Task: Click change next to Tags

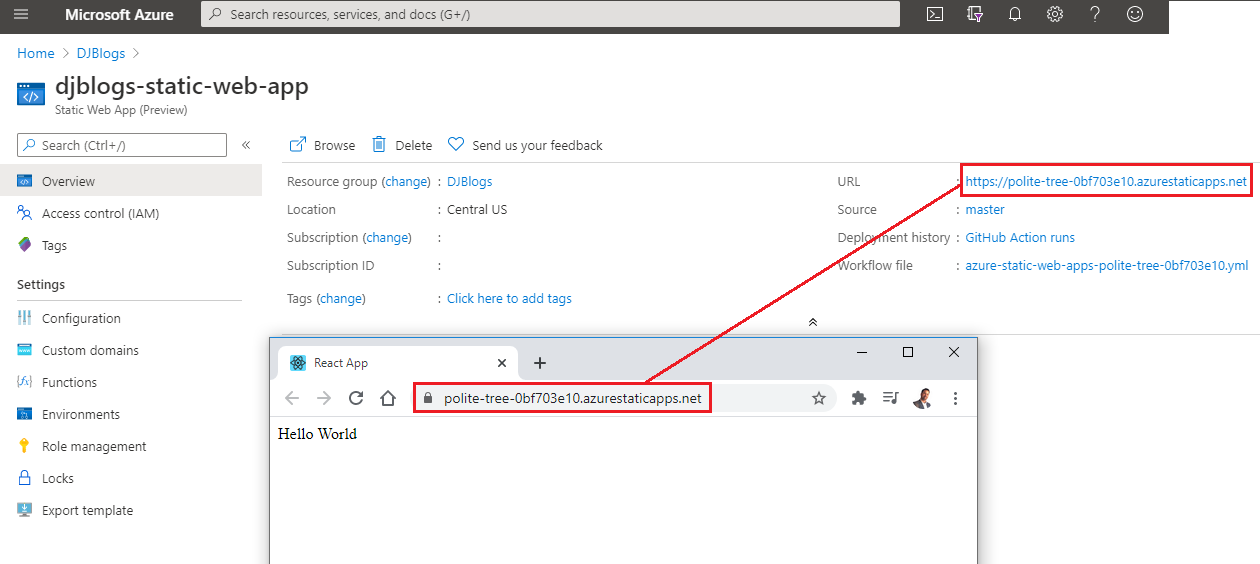Action: tap(341, 299)
